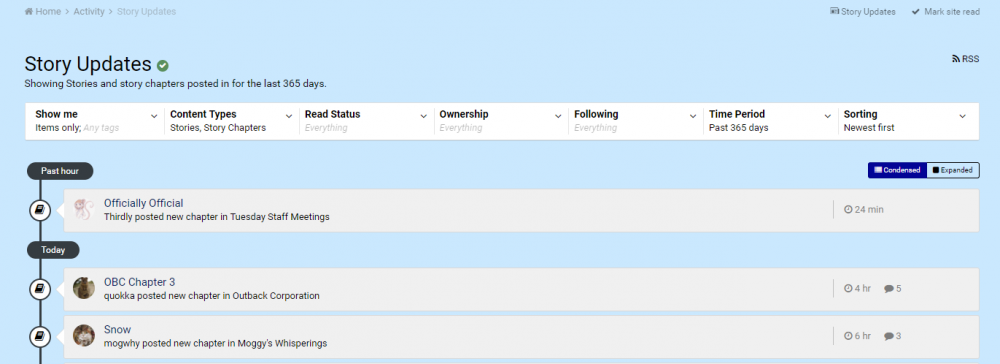Mark site read

[946, 11]
